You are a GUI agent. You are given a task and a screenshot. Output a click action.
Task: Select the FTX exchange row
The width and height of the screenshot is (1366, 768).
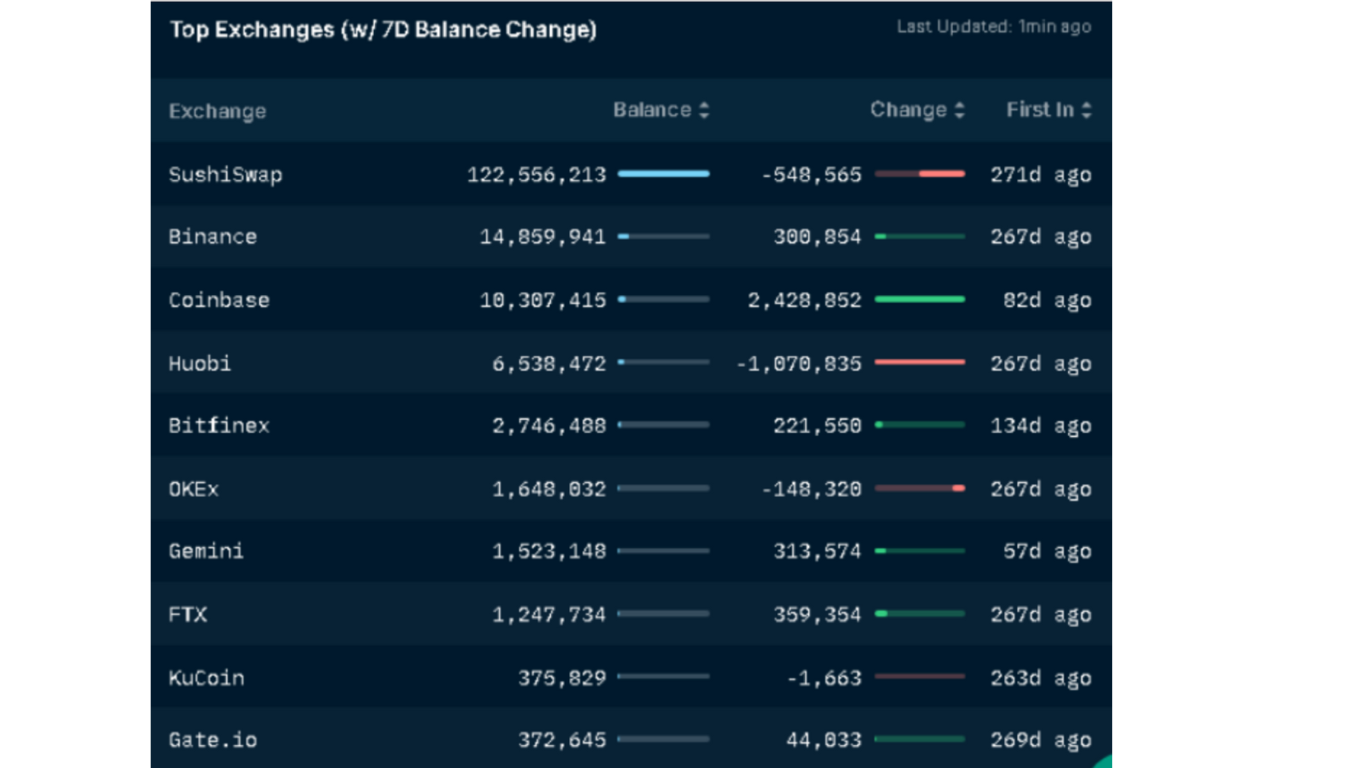pyautogui.click(x=188, y=614)
